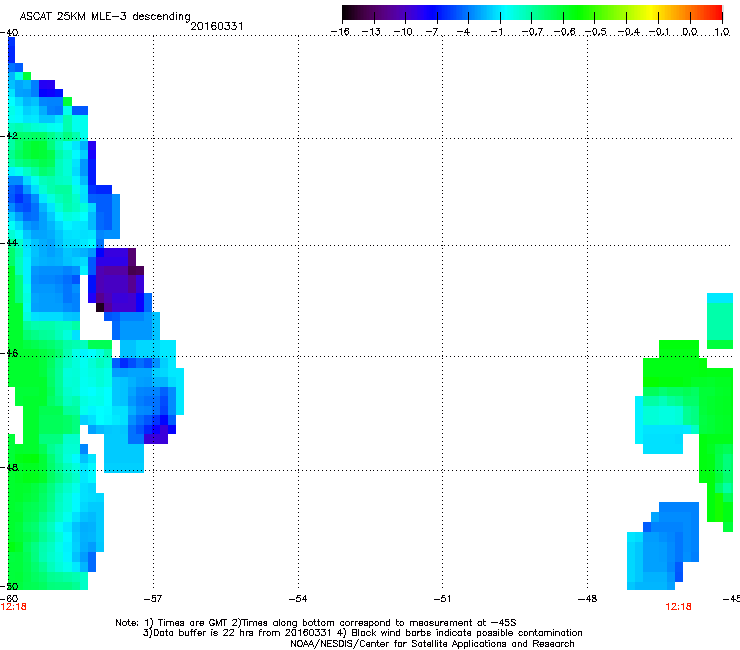The image size is (740, 650).
Task: Click the color bar label -0.5
Action: pos(596,32)
